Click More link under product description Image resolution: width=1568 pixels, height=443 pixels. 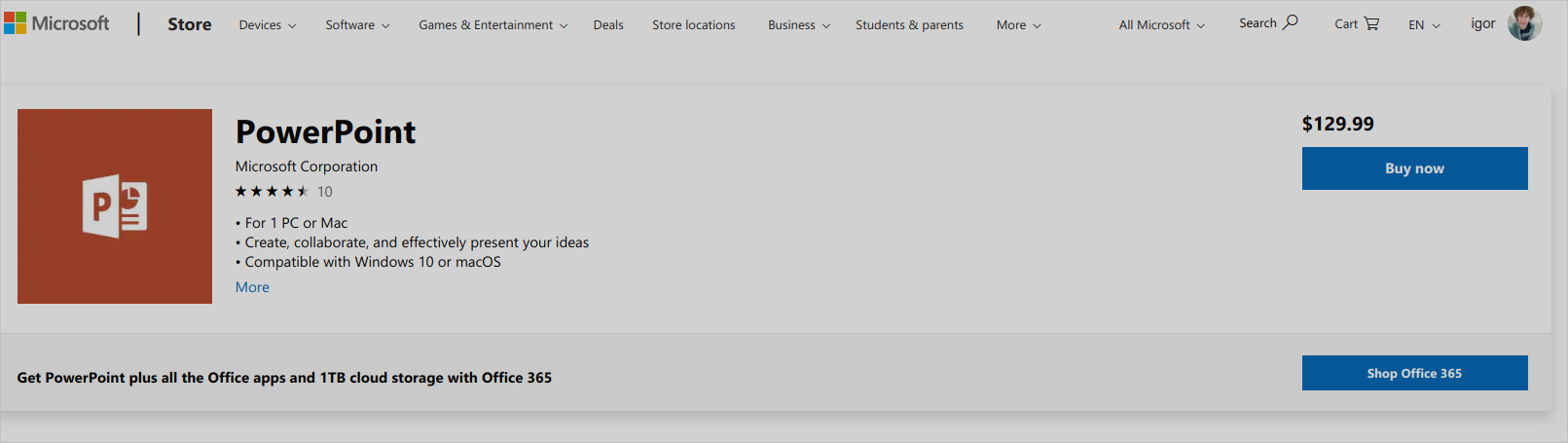252,287
